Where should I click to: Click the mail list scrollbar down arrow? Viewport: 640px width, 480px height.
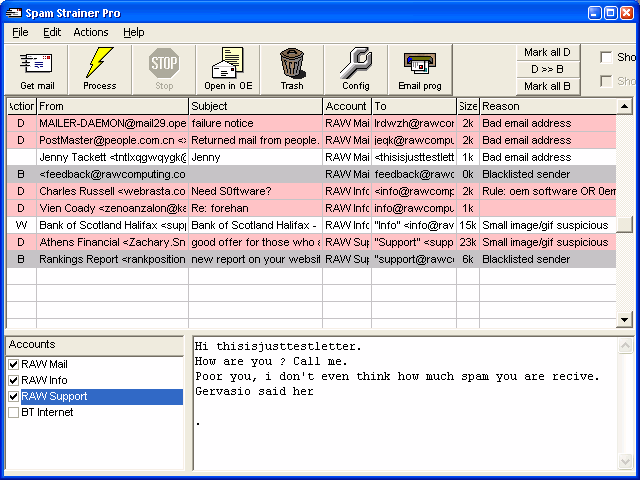626,320
